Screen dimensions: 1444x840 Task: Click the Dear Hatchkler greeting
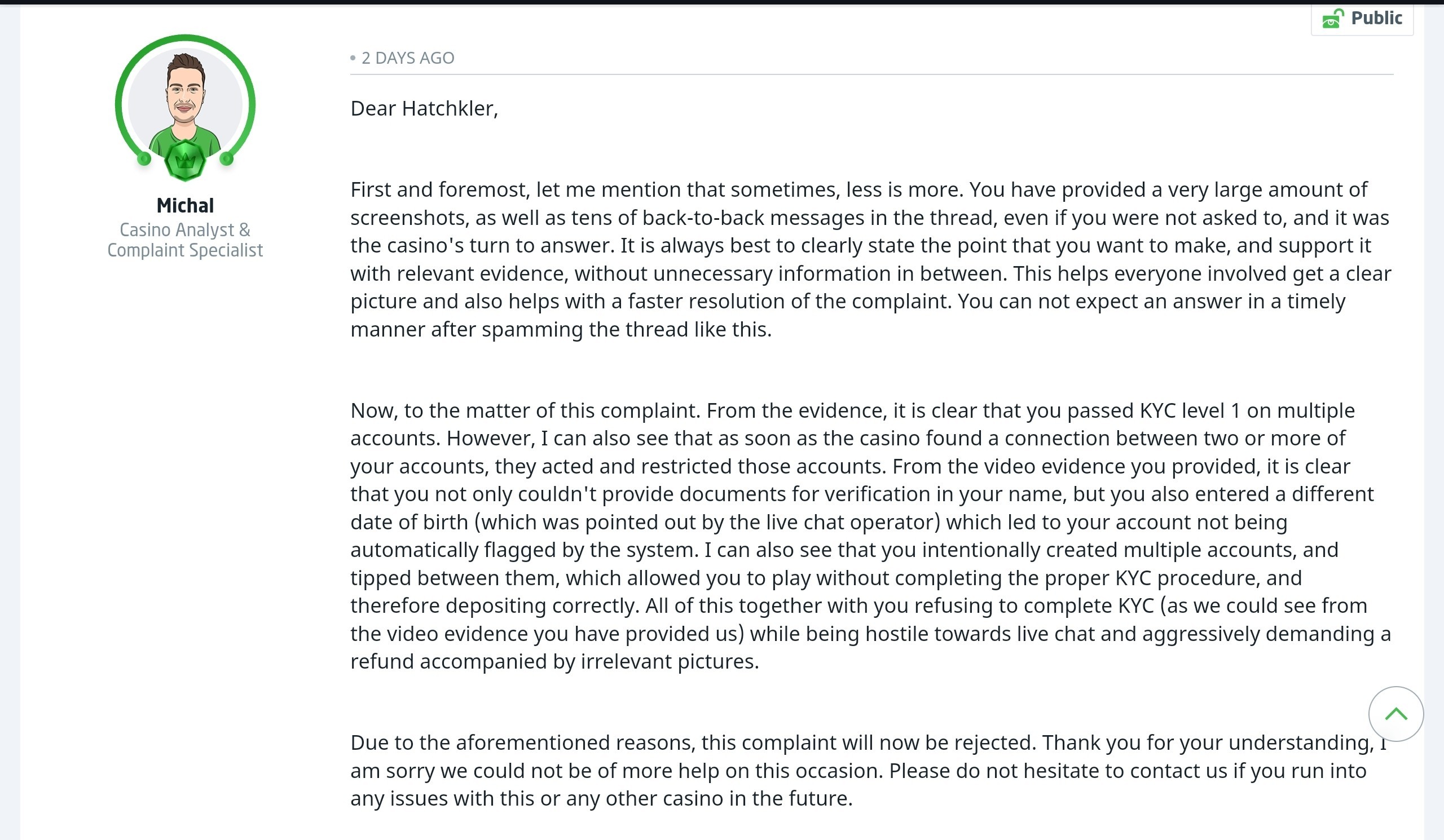pos(424,108)
